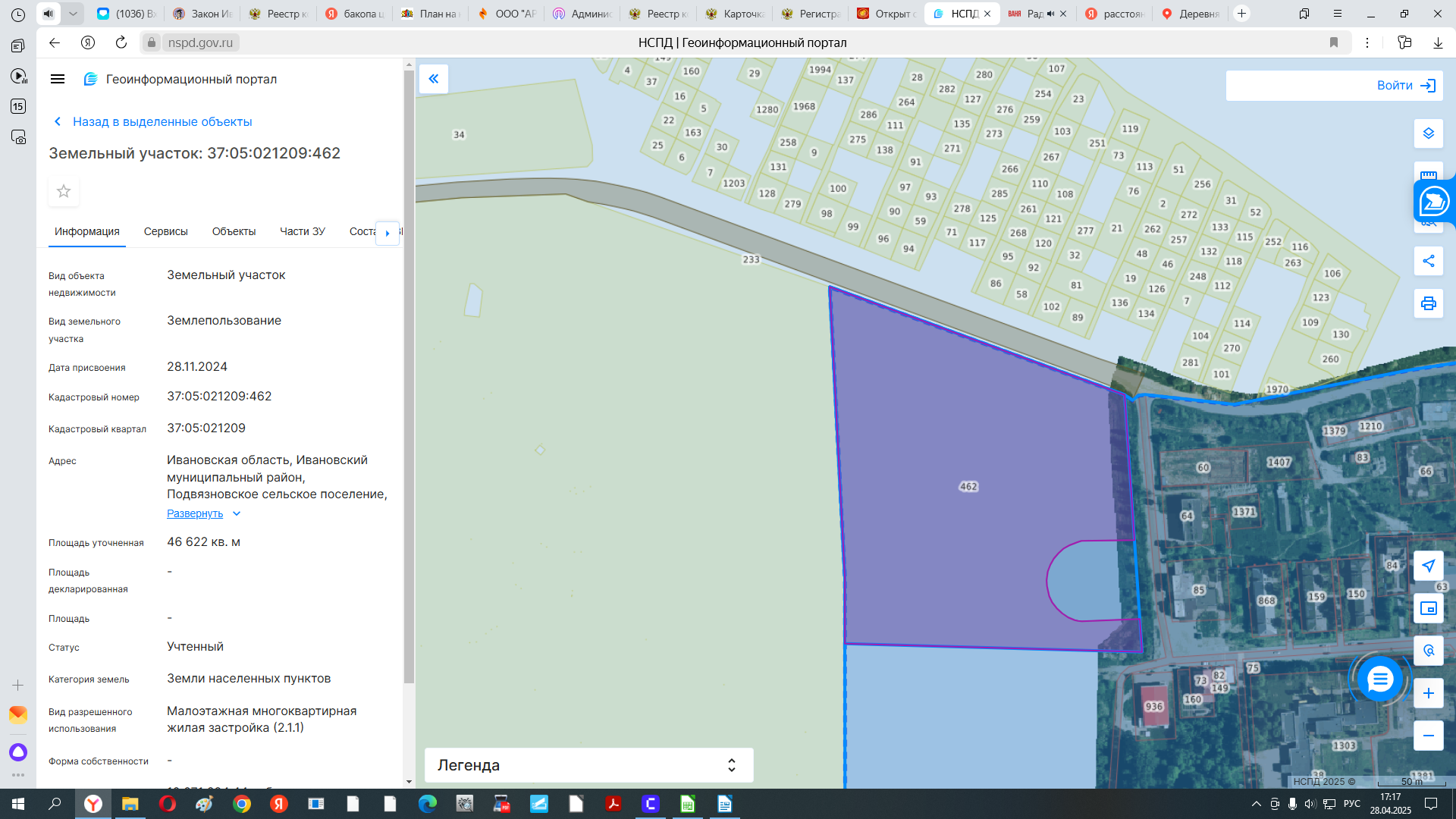
Task: Zoom out with the minus button
Action: 1428,736
